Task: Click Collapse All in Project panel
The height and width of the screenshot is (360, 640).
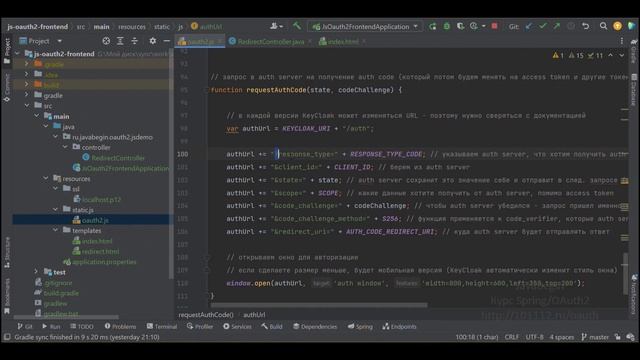Action: (134, 41)
